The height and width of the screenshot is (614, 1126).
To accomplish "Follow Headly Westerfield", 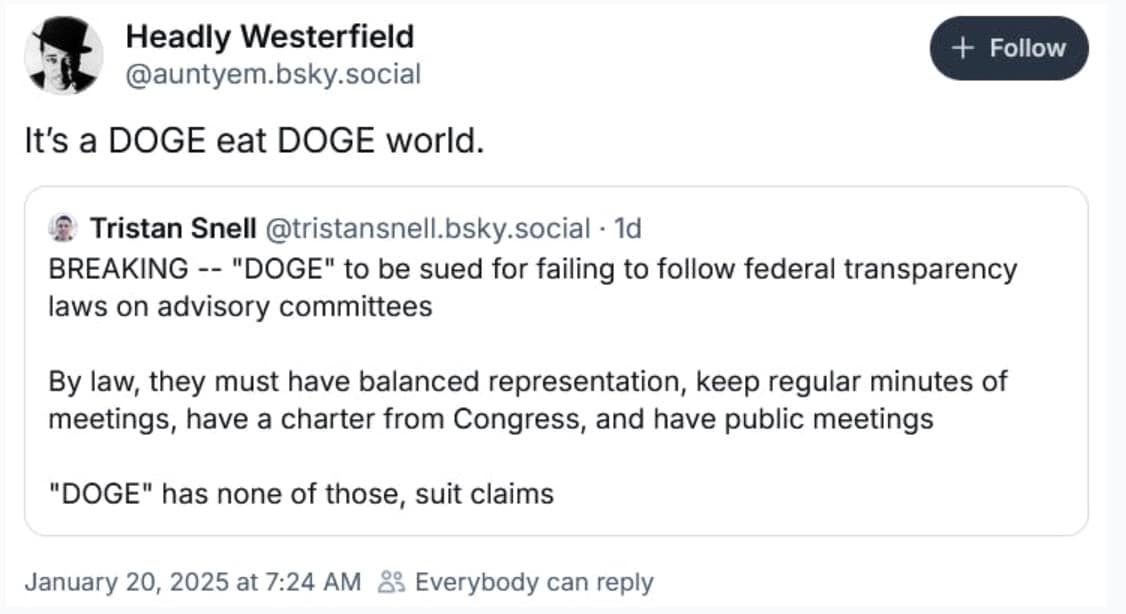I will coord(1008,48).
